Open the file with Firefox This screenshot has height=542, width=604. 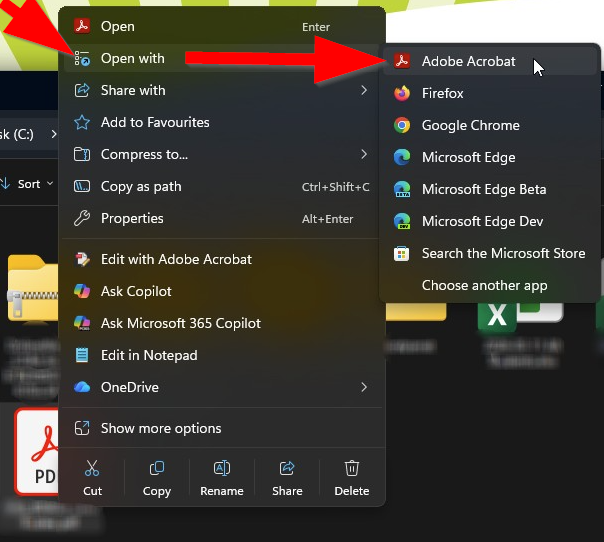tap(442, 93)
